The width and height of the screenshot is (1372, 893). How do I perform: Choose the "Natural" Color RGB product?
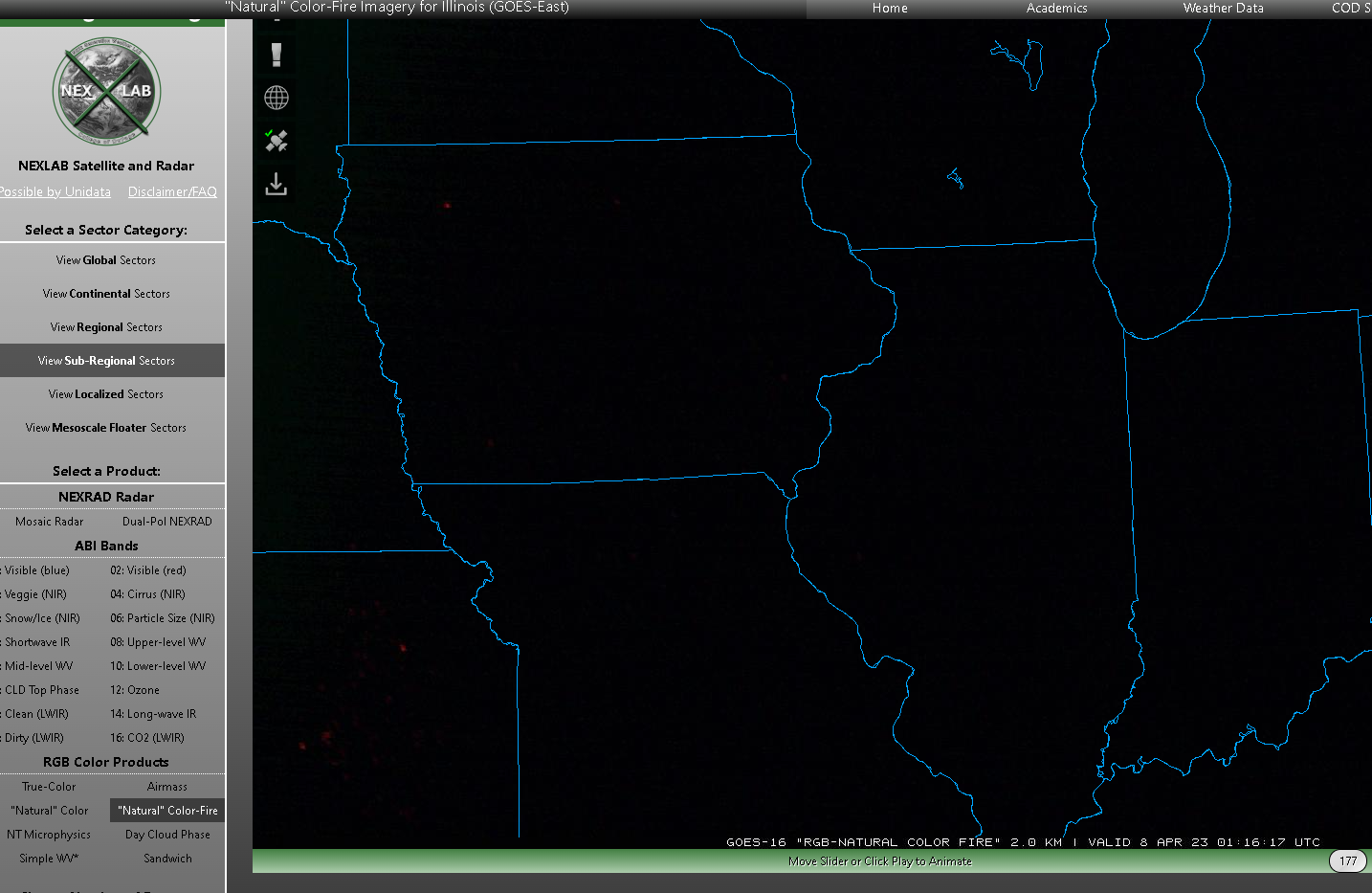[49, 811]
